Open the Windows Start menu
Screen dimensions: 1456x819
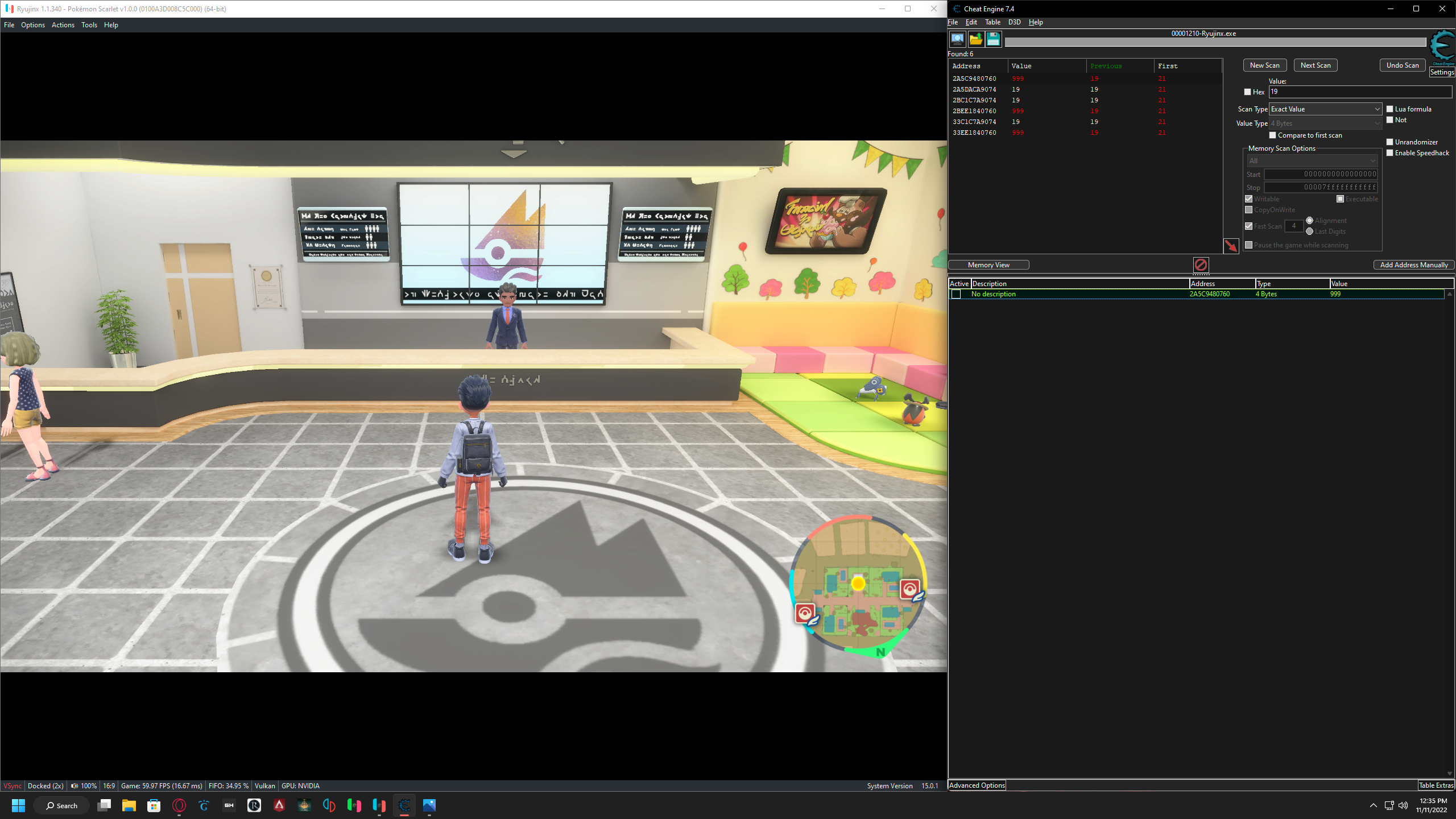pyautogui.click(x=18, y=805)
